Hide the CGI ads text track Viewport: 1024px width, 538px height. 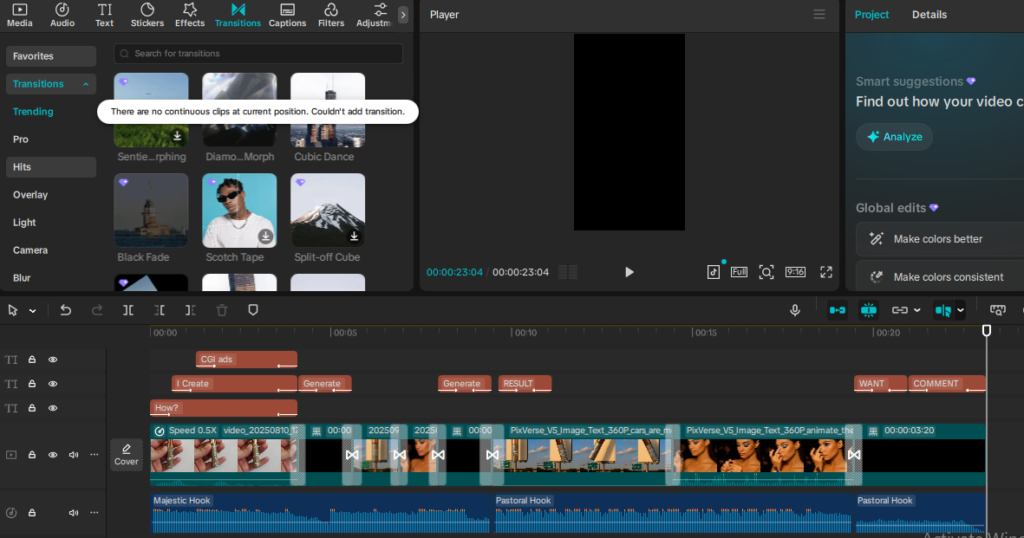(53, 359)
